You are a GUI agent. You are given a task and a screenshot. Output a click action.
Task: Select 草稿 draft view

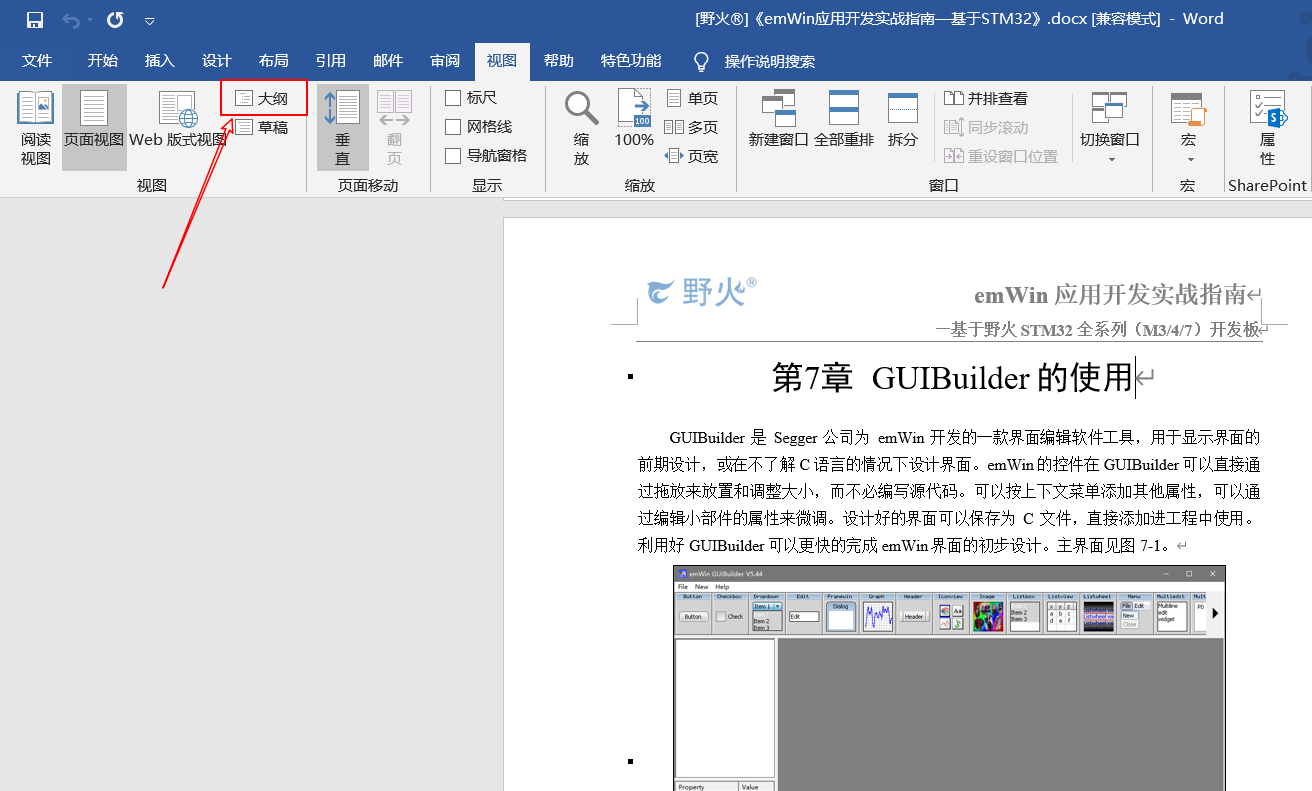pos(262,127)
